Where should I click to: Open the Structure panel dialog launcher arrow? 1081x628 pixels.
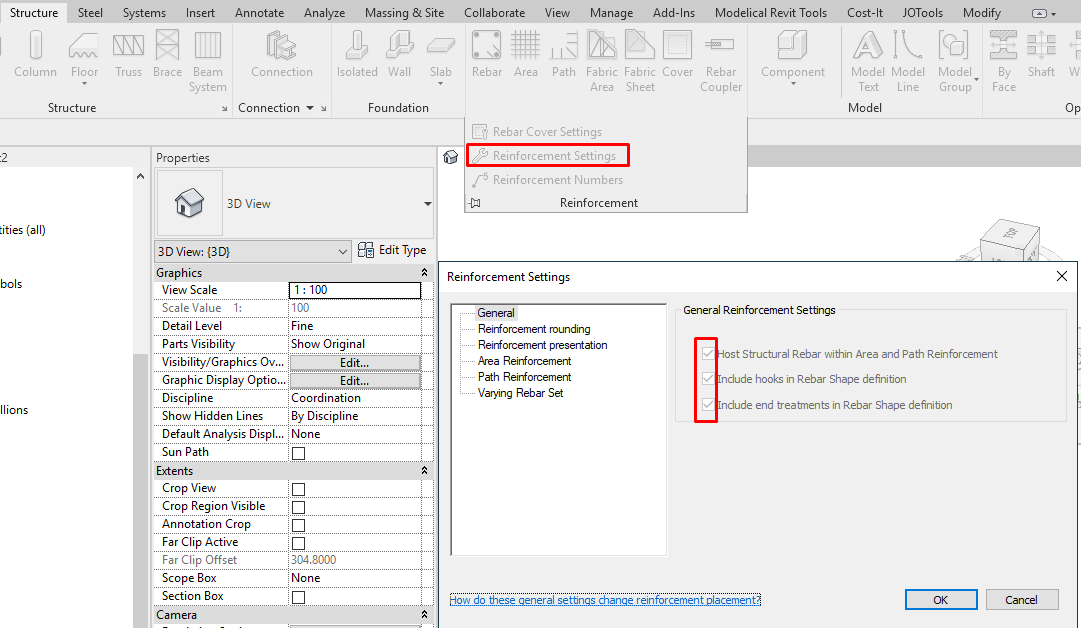224,109
